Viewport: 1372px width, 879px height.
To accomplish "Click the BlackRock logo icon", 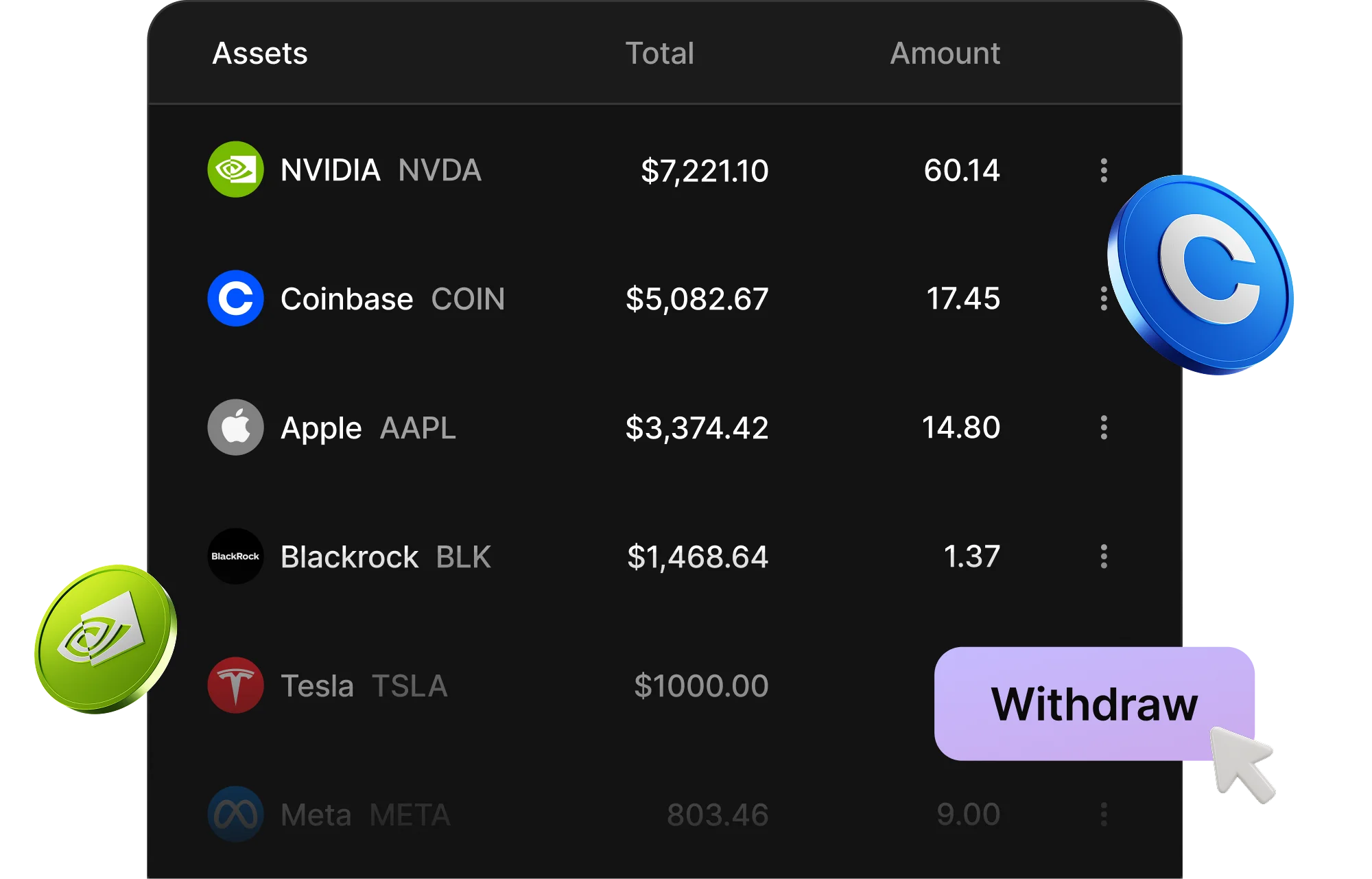I will (x=235, y=556).
